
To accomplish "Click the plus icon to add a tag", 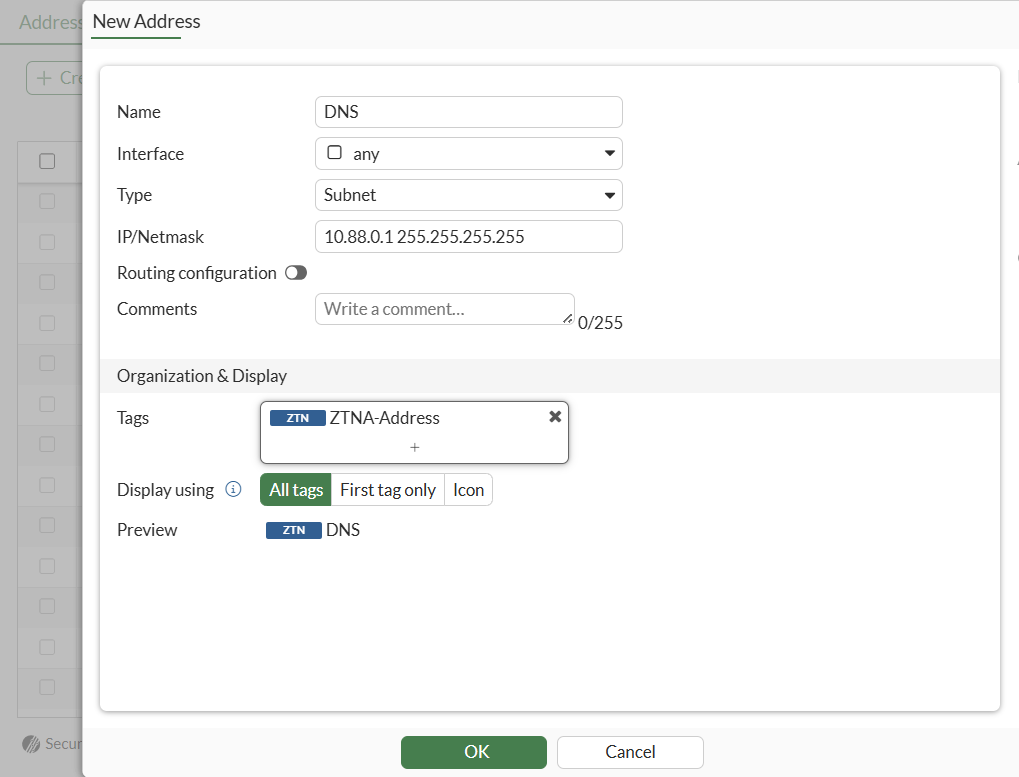I will pyautogui.click(x=415, y=447).
